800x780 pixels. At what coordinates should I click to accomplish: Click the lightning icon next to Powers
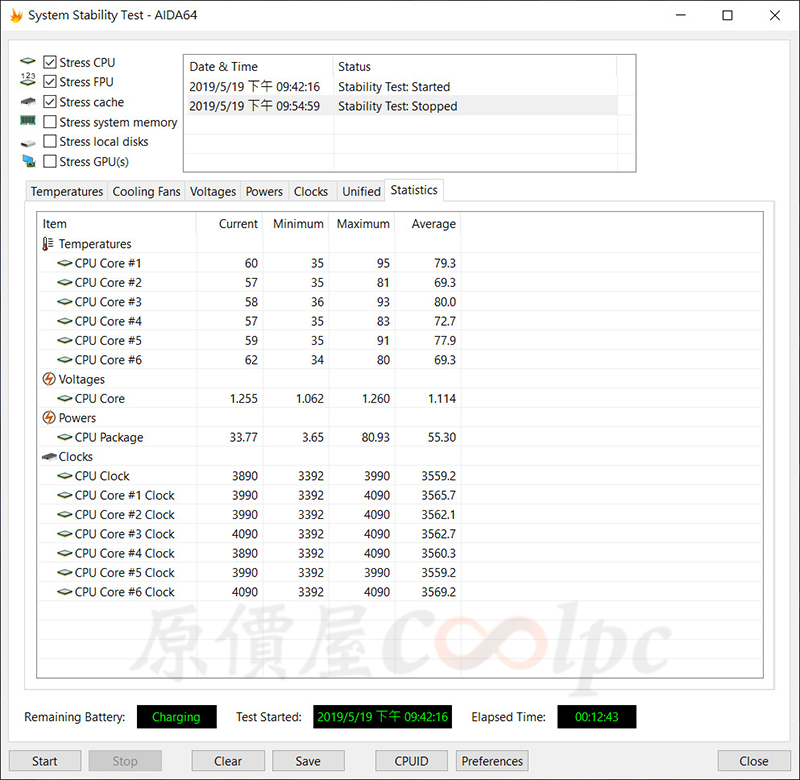pos(48,418)
